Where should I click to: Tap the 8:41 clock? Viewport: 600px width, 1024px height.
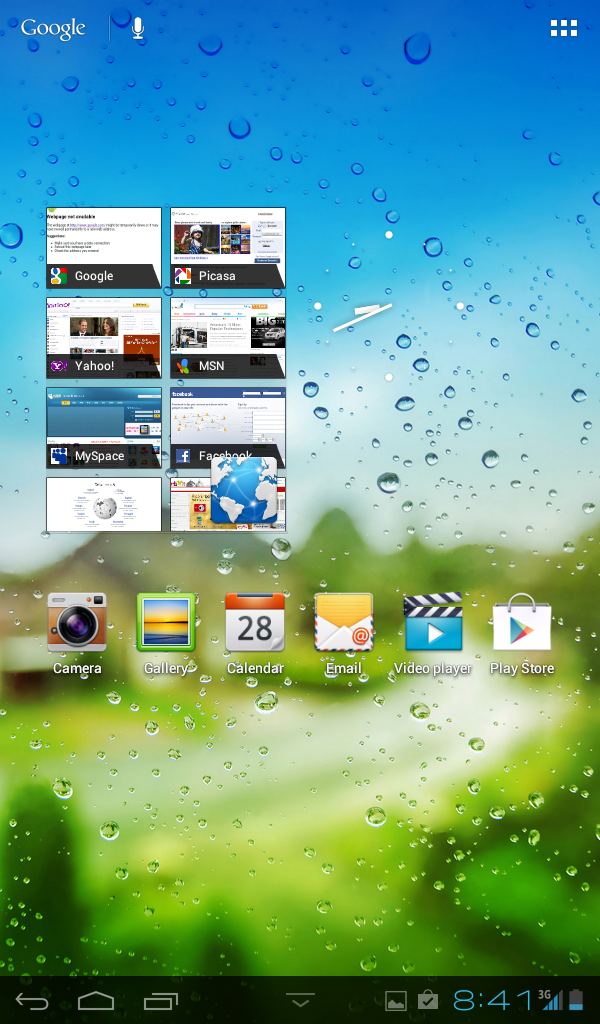click(492, 1000)
